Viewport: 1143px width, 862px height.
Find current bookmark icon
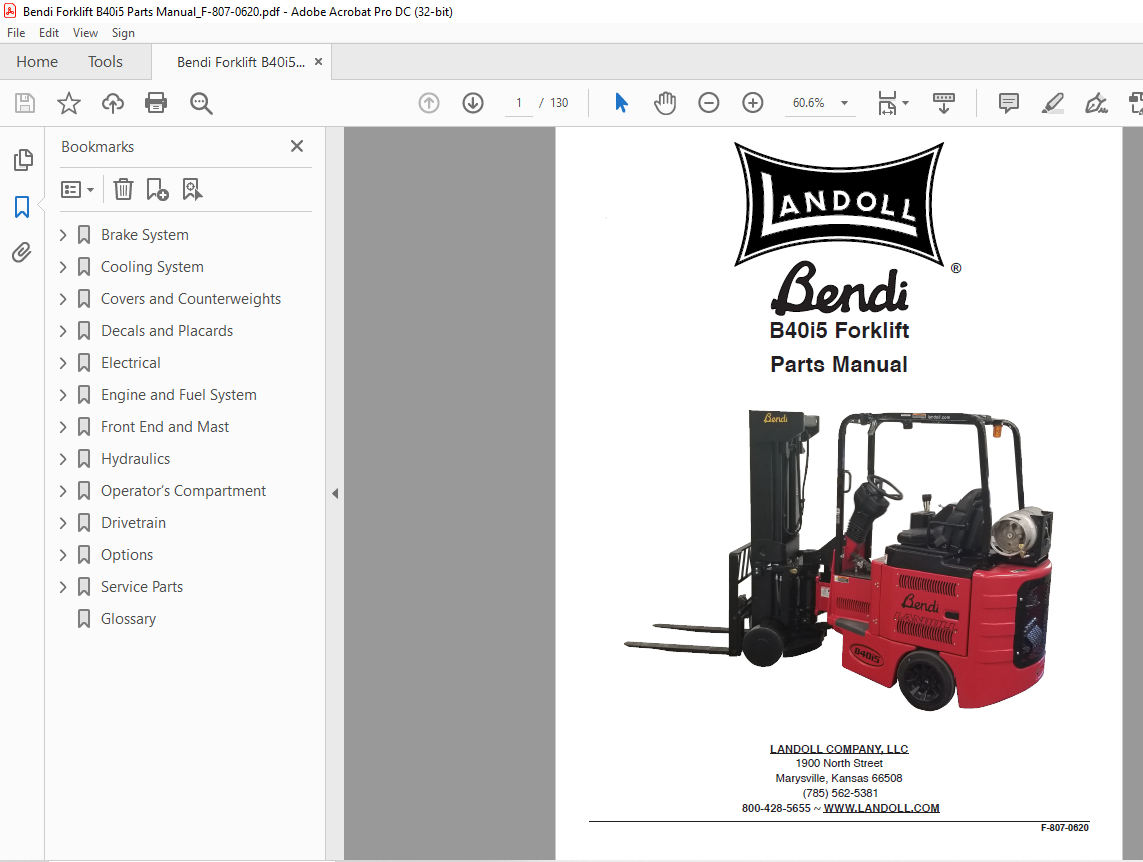tap(192, 189)
